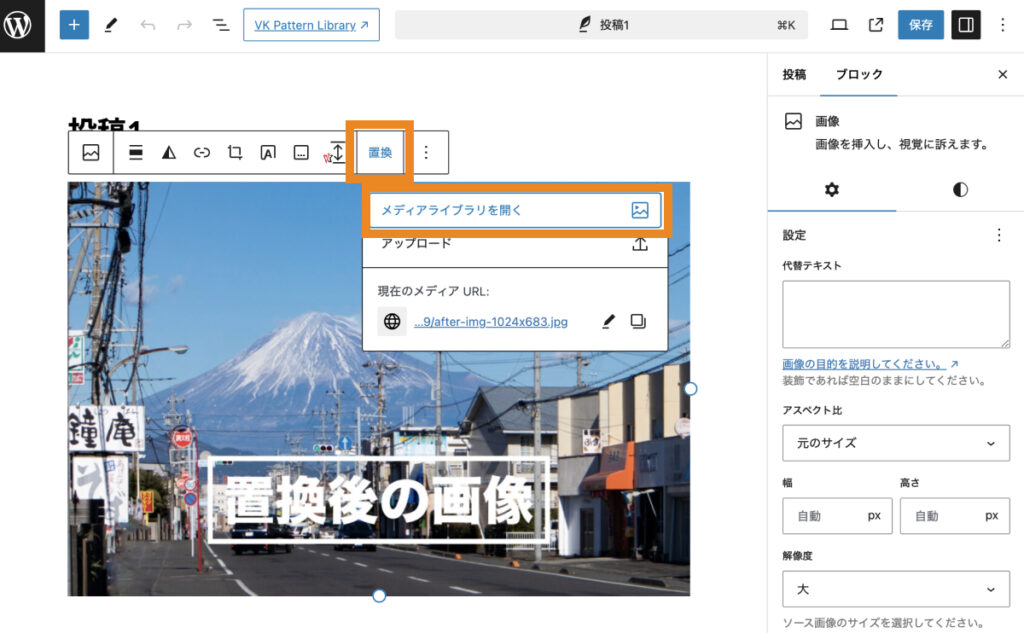Switch editing mode with the pencil tool icon

coord(112,24)
